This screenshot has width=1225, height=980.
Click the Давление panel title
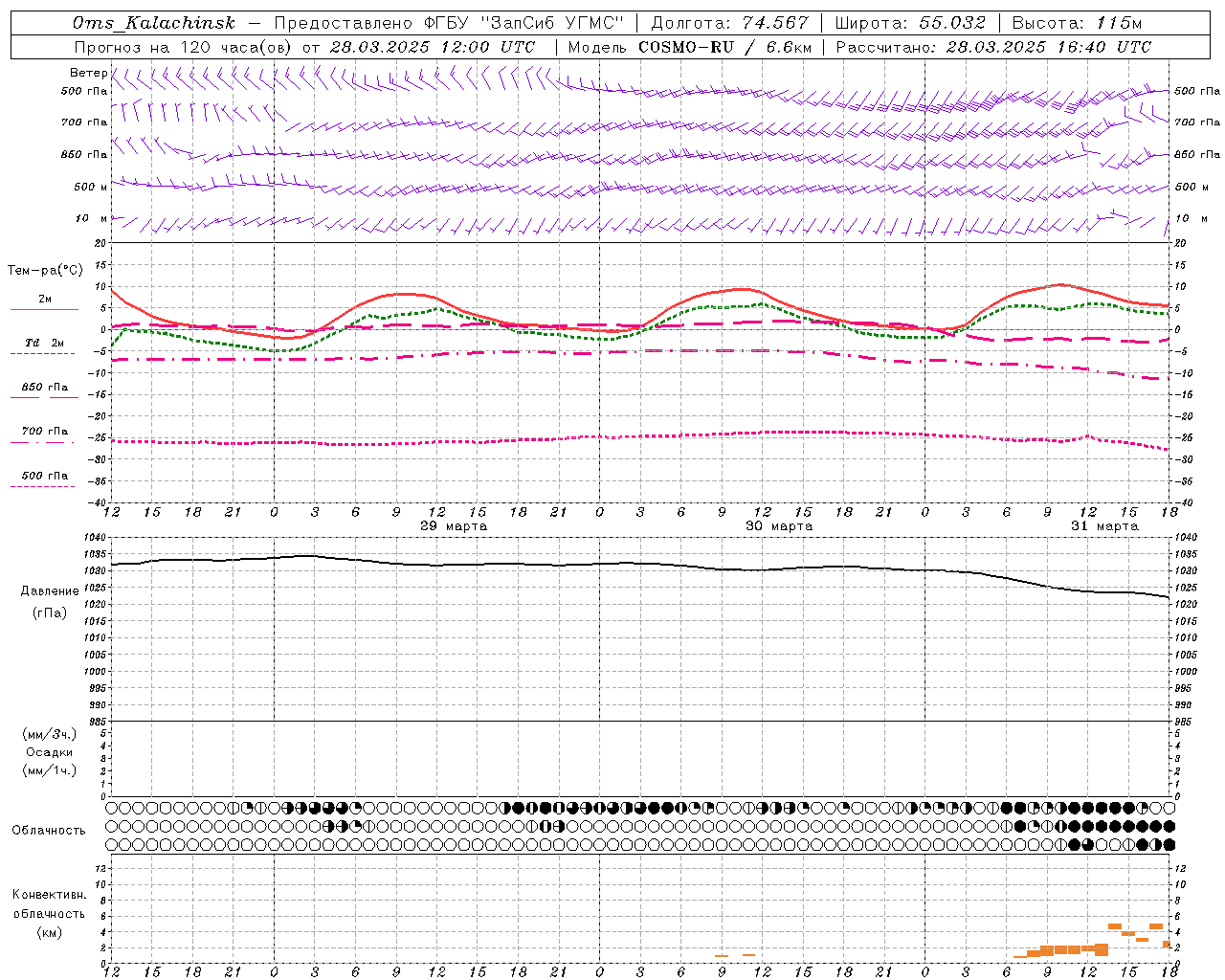tap(50, 591)
